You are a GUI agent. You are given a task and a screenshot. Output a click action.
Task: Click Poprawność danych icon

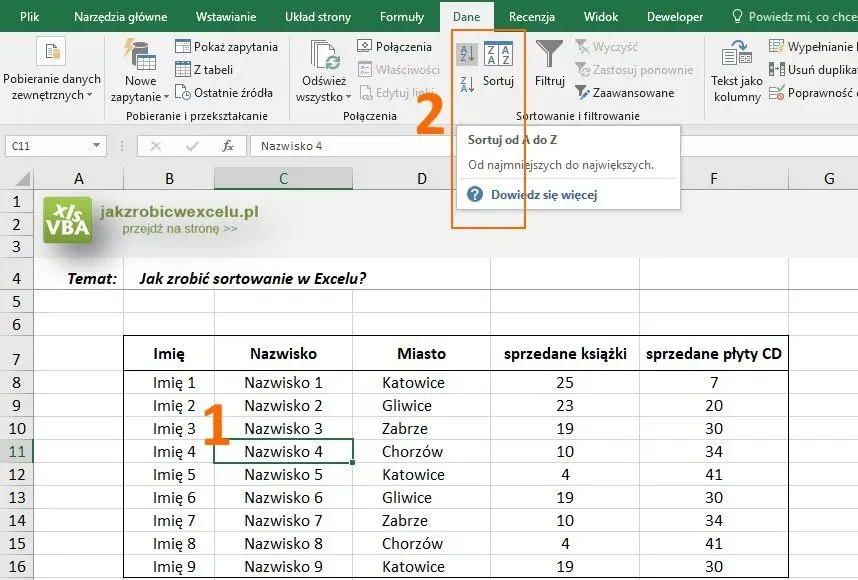776,92
